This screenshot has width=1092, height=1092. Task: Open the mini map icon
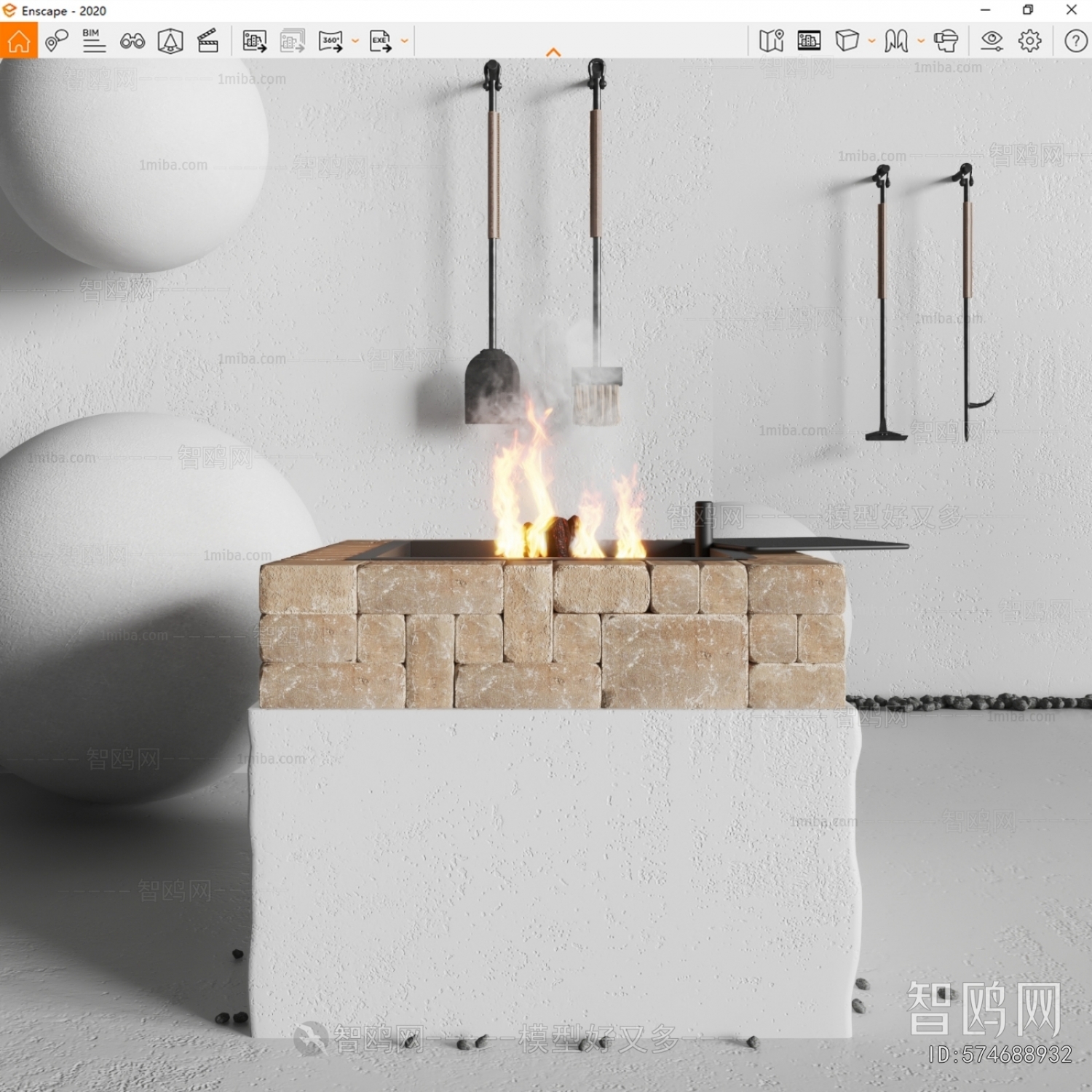(772, 41)
